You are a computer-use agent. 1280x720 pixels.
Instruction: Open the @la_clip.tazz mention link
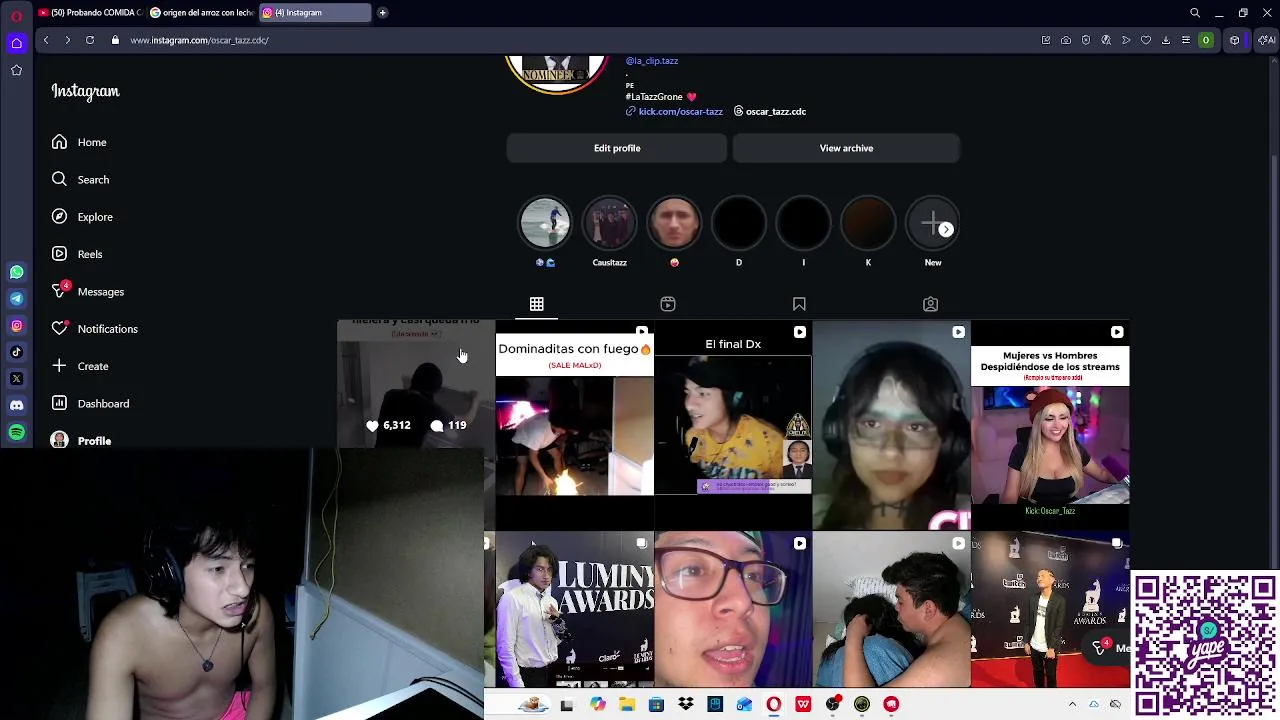(652, 61)
